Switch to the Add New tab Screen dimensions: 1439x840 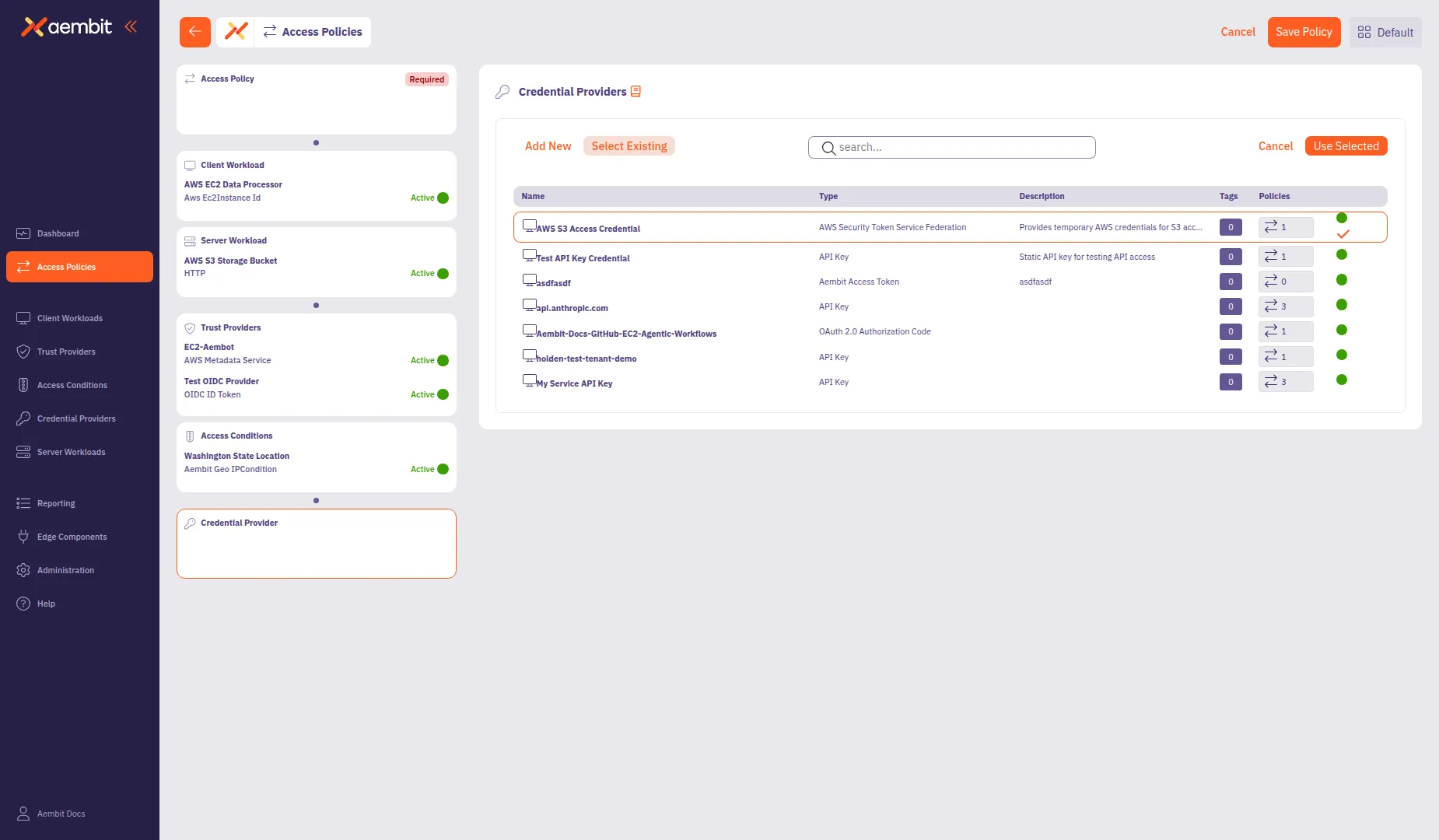pos(548,145)
